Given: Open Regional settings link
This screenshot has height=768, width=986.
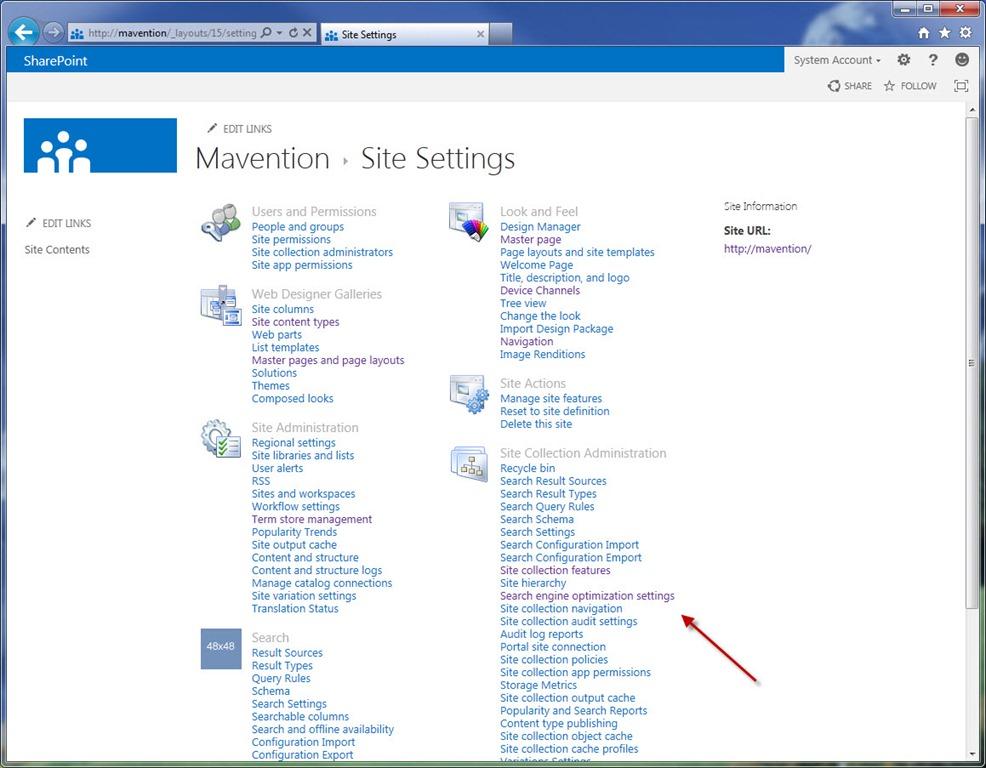Looking at the screenshot, I should [x=294, y=443].
